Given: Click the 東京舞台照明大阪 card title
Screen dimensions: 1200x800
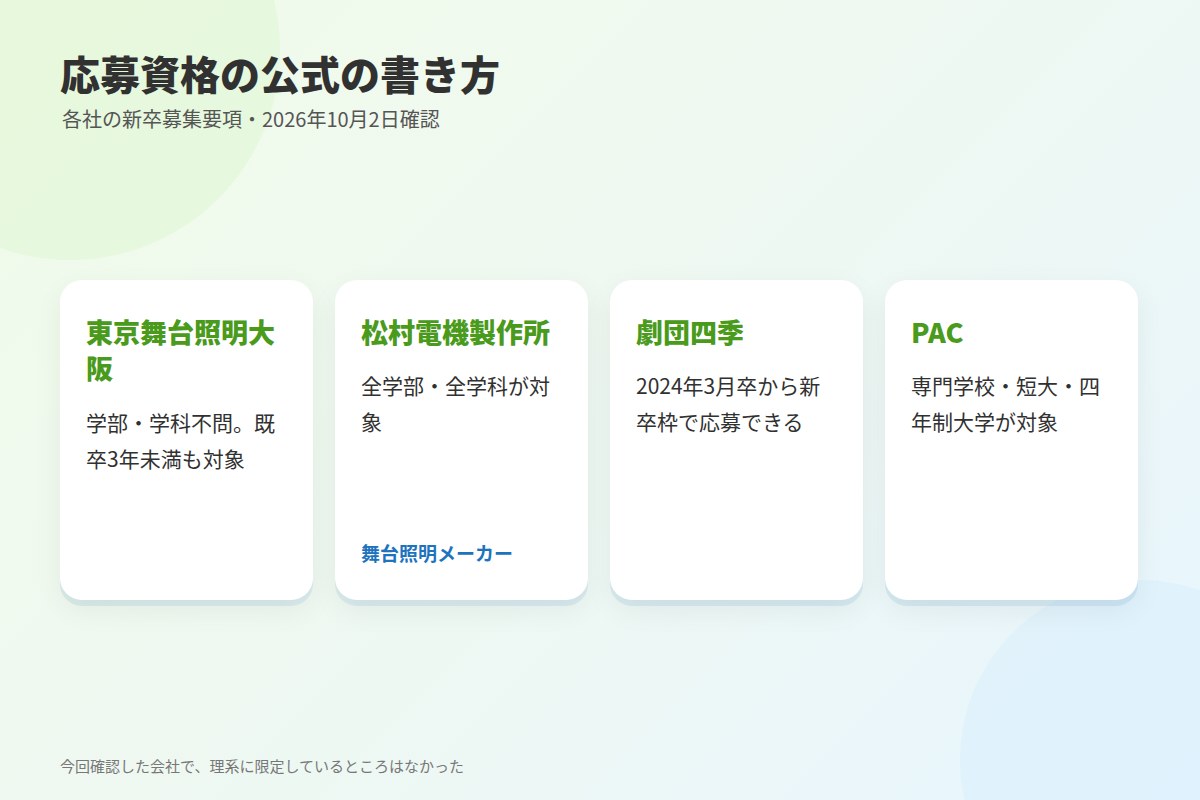Looking at the screenshot, I should [181, 351].
